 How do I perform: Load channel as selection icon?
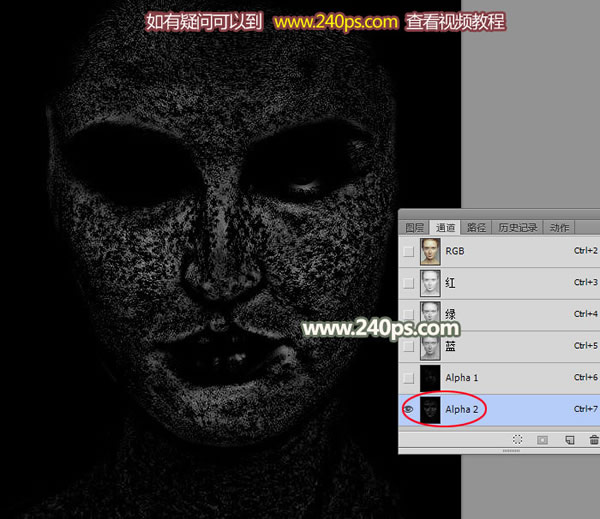click(517, 439)
